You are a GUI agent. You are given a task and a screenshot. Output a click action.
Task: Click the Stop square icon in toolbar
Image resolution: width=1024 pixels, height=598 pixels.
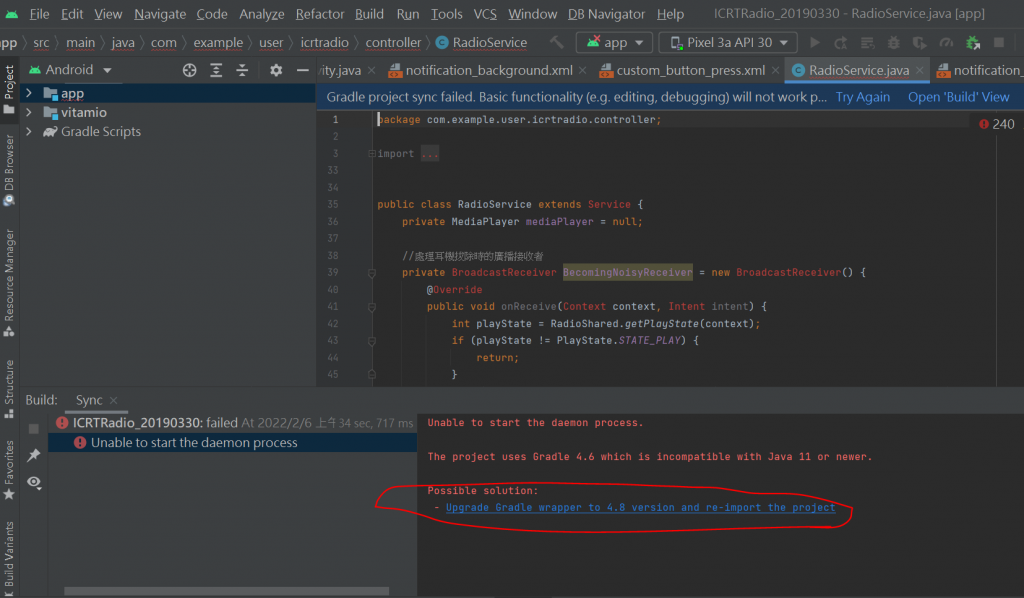click(999, 42)
